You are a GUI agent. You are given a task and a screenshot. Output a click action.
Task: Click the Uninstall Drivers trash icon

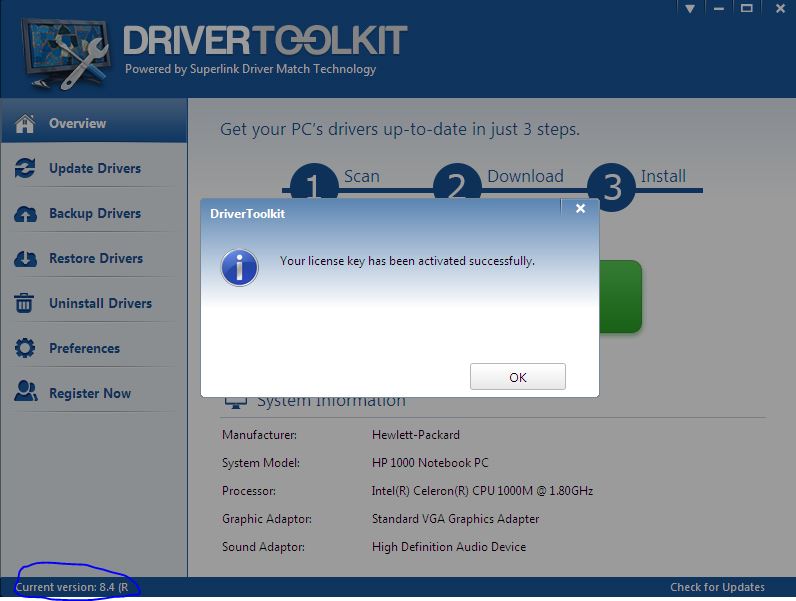coord(24,303)
